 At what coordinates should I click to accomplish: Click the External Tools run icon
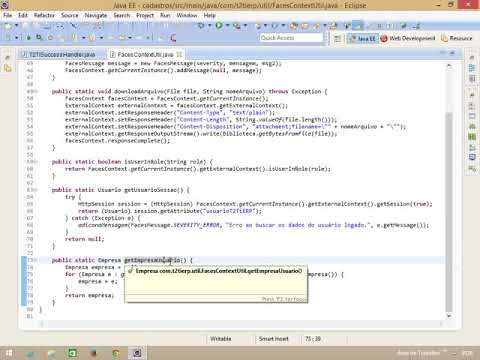tap(237, 25)
